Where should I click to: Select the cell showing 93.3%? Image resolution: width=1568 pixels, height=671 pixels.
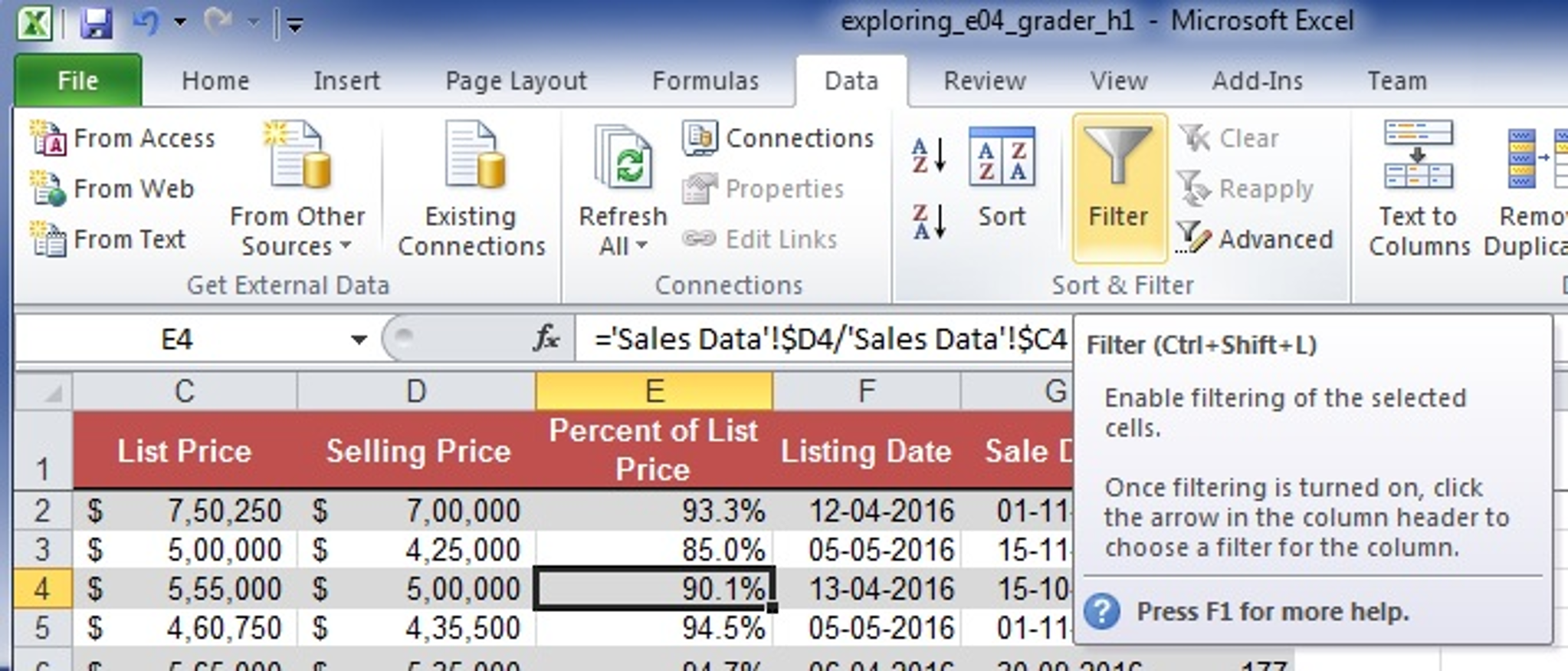pyautogui.click(x=654, y=511)
